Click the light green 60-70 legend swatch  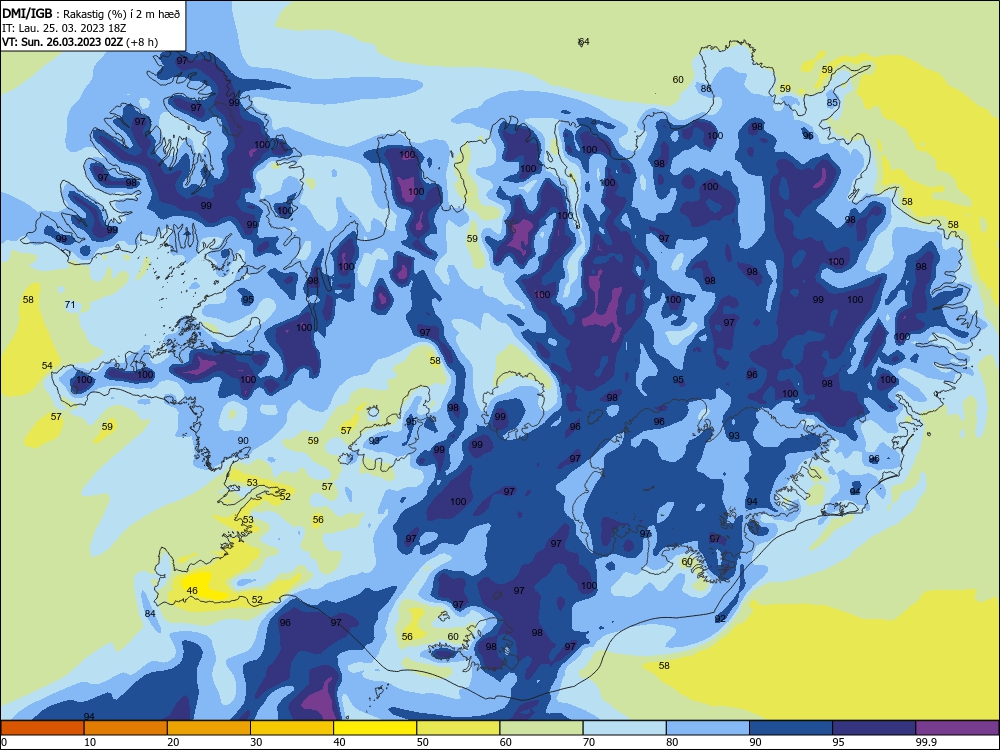pyautogui.click(x=541, y=728)
